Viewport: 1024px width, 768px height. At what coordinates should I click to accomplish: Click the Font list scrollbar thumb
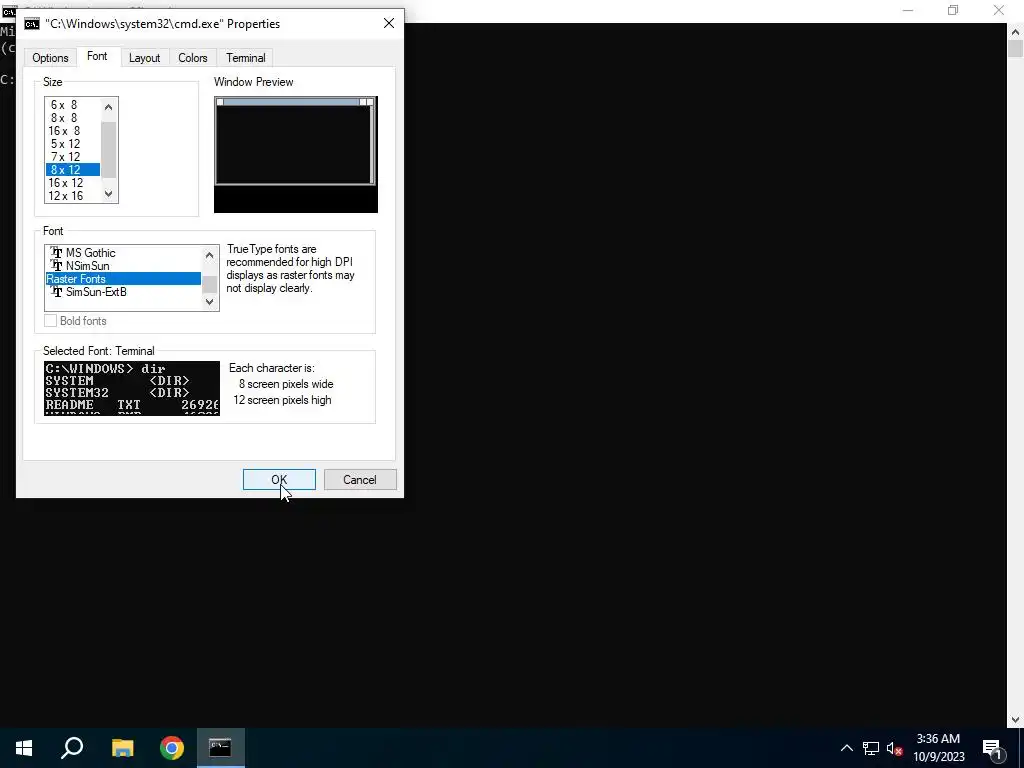pos(210,284)
